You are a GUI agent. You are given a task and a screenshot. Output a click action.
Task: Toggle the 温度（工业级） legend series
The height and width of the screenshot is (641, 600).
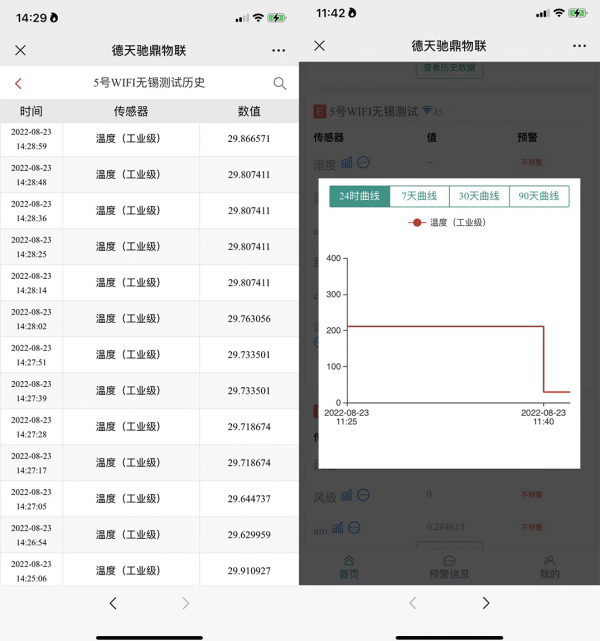[x=448, y=223]
